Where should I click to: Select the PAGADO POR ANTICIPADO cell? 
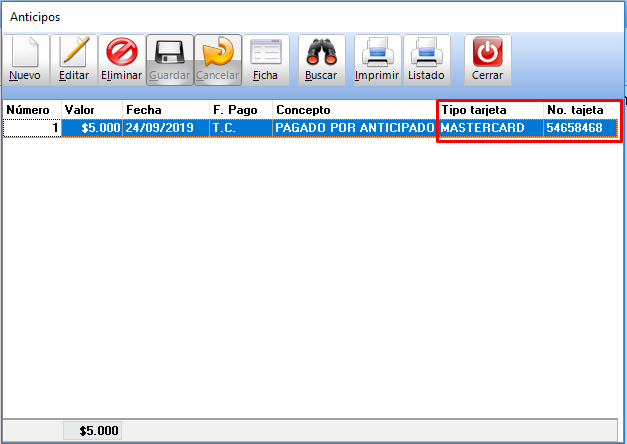click(354, 128)
